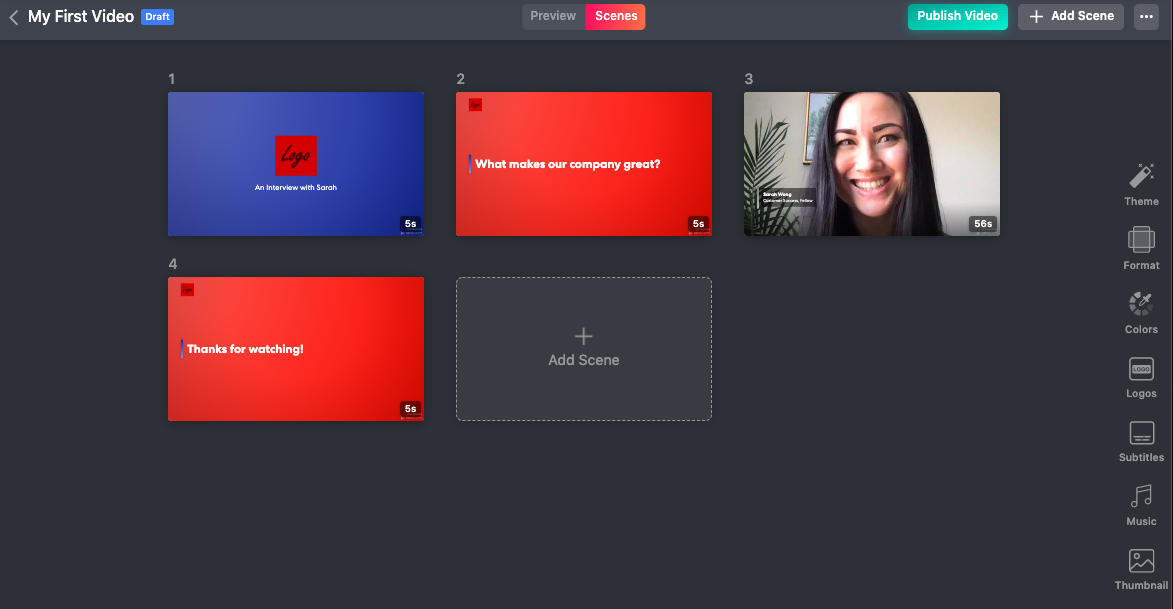Image resolution: width=1173 pixels, height=609 pixels.
Task: Open the Subtitles panel icon
Action: pos(1141,441)
